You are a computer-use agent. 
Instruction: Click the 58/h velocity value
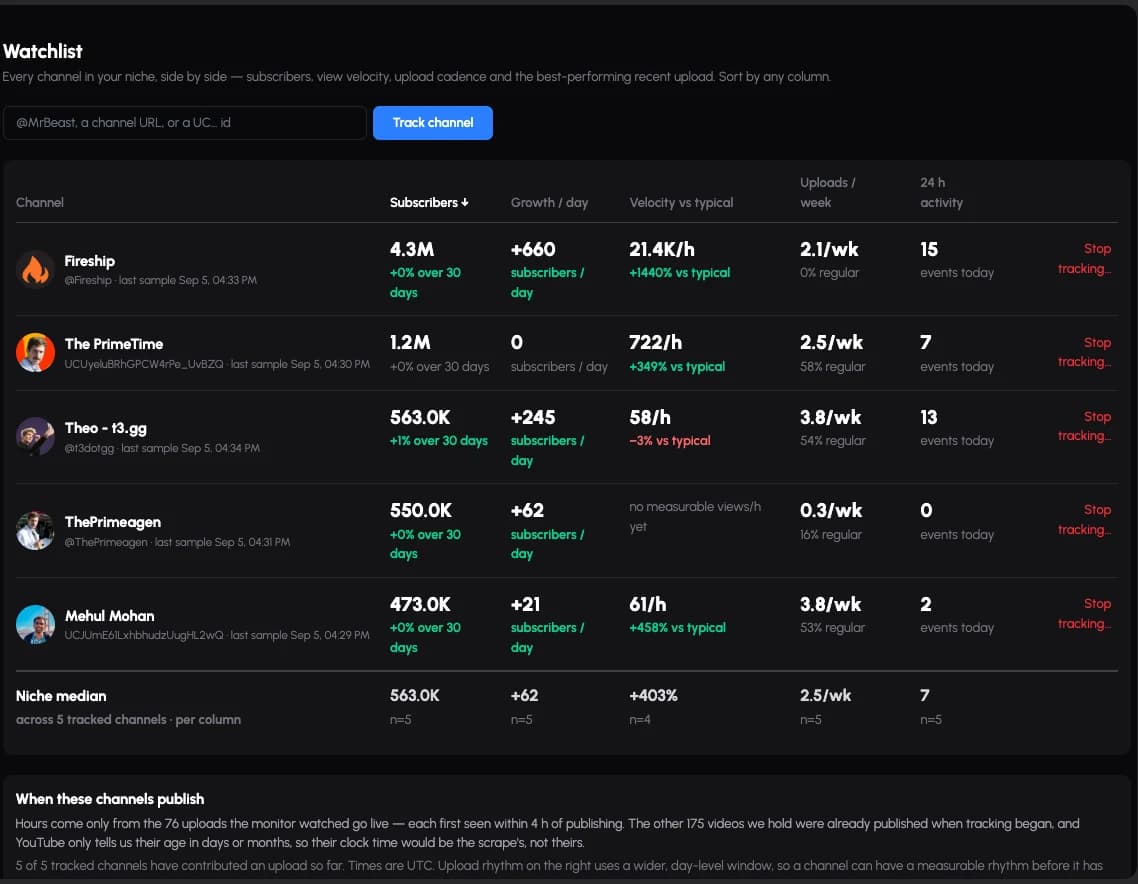pyautogui.click(x=650, y=417)
